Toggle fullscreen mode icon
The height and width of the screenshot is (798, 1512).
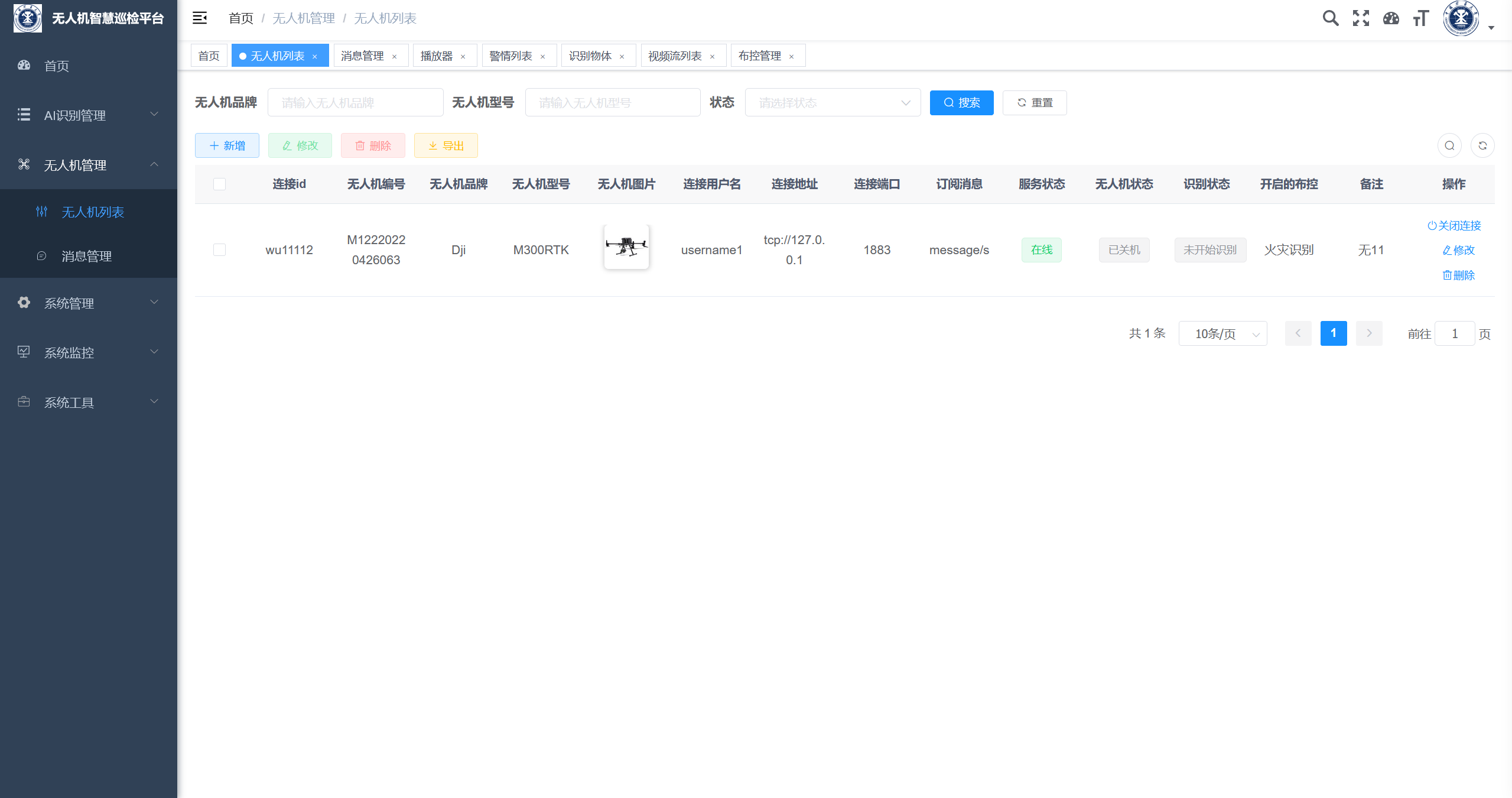coord(1361,18)
